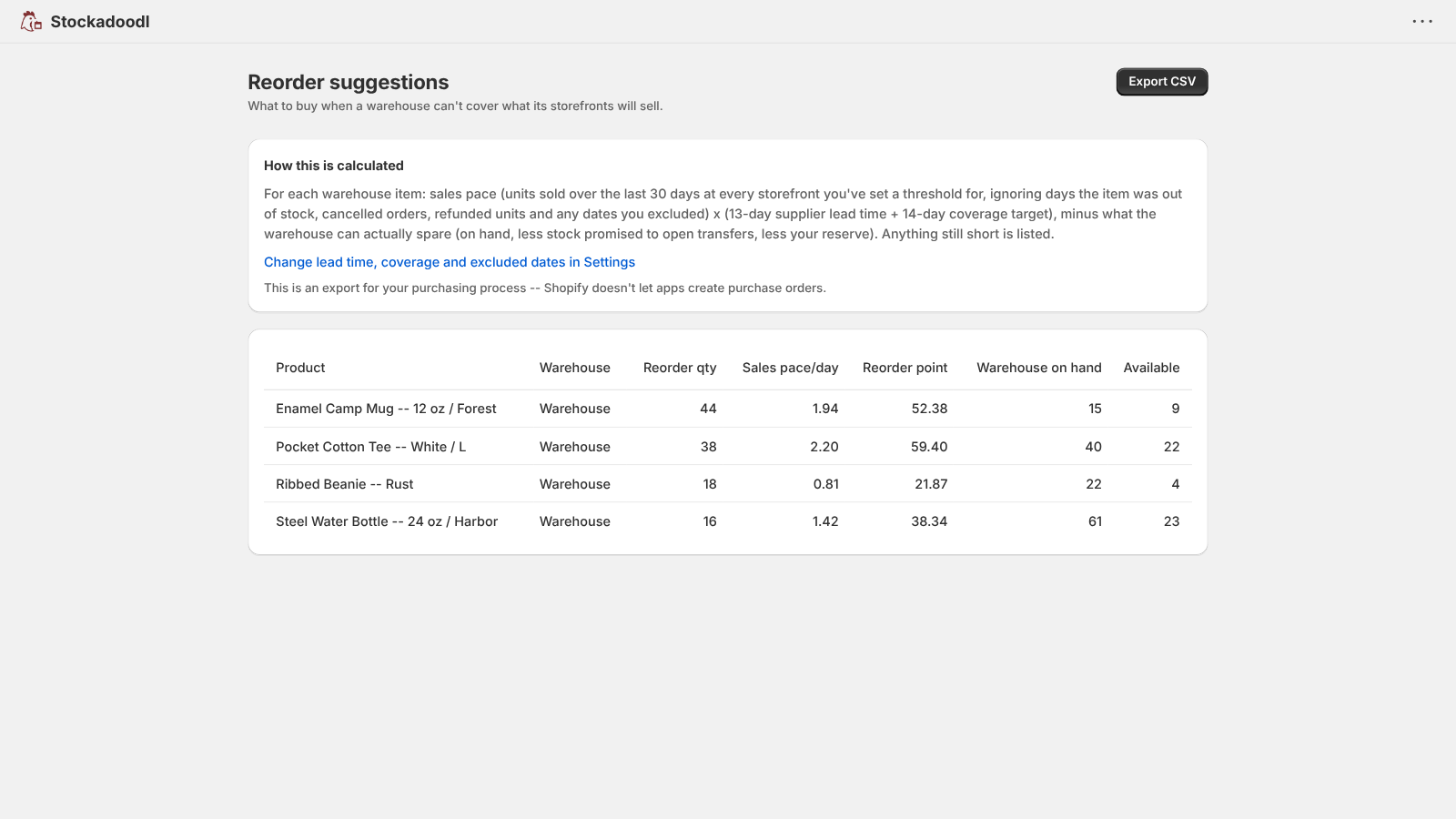The width and height of the screenshot is (1456, 819).
Task: Click the Sales pace/day column header
Action: (790, 368)
